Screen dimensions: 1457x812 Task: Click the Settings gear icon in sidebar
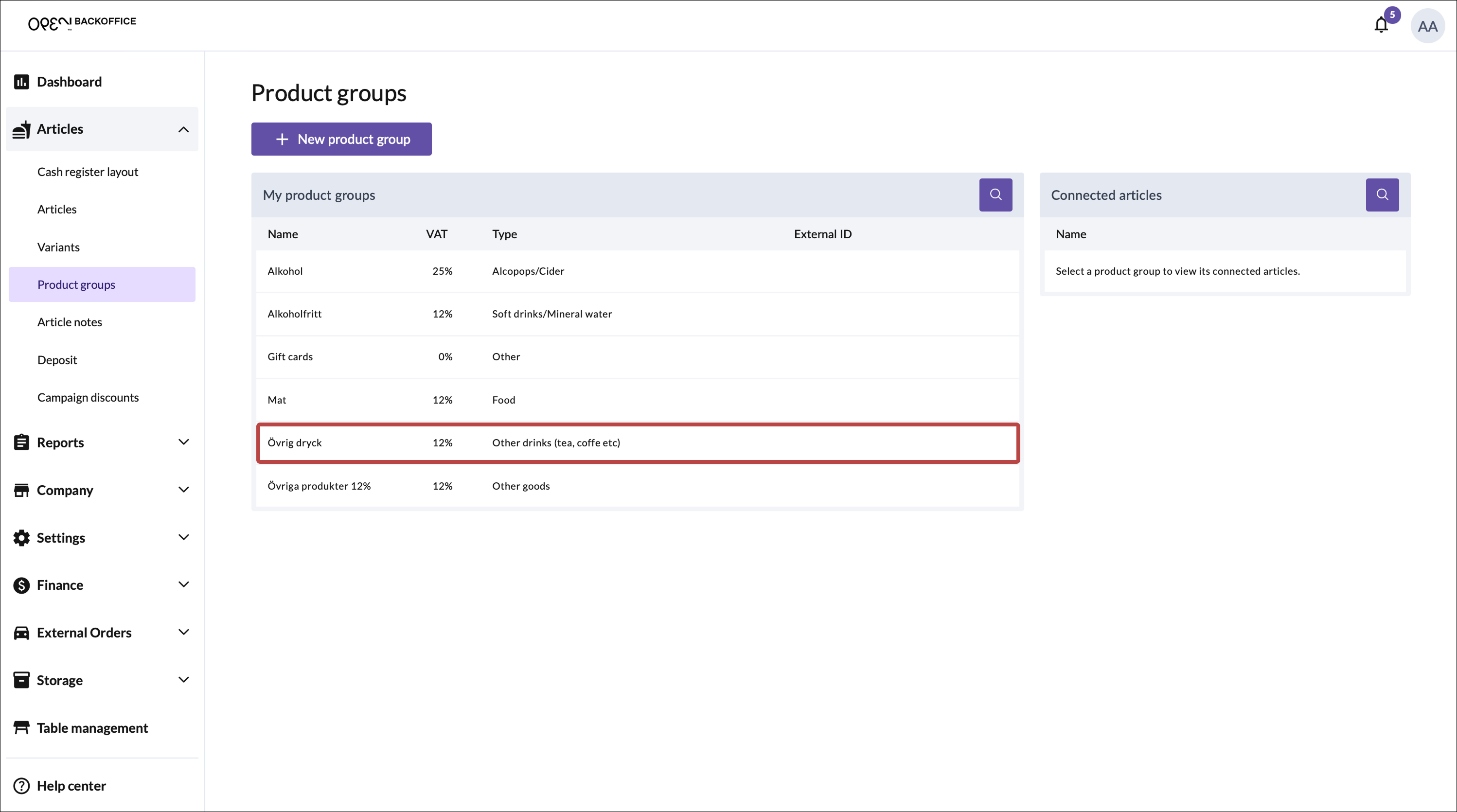[x=21, y=538]
